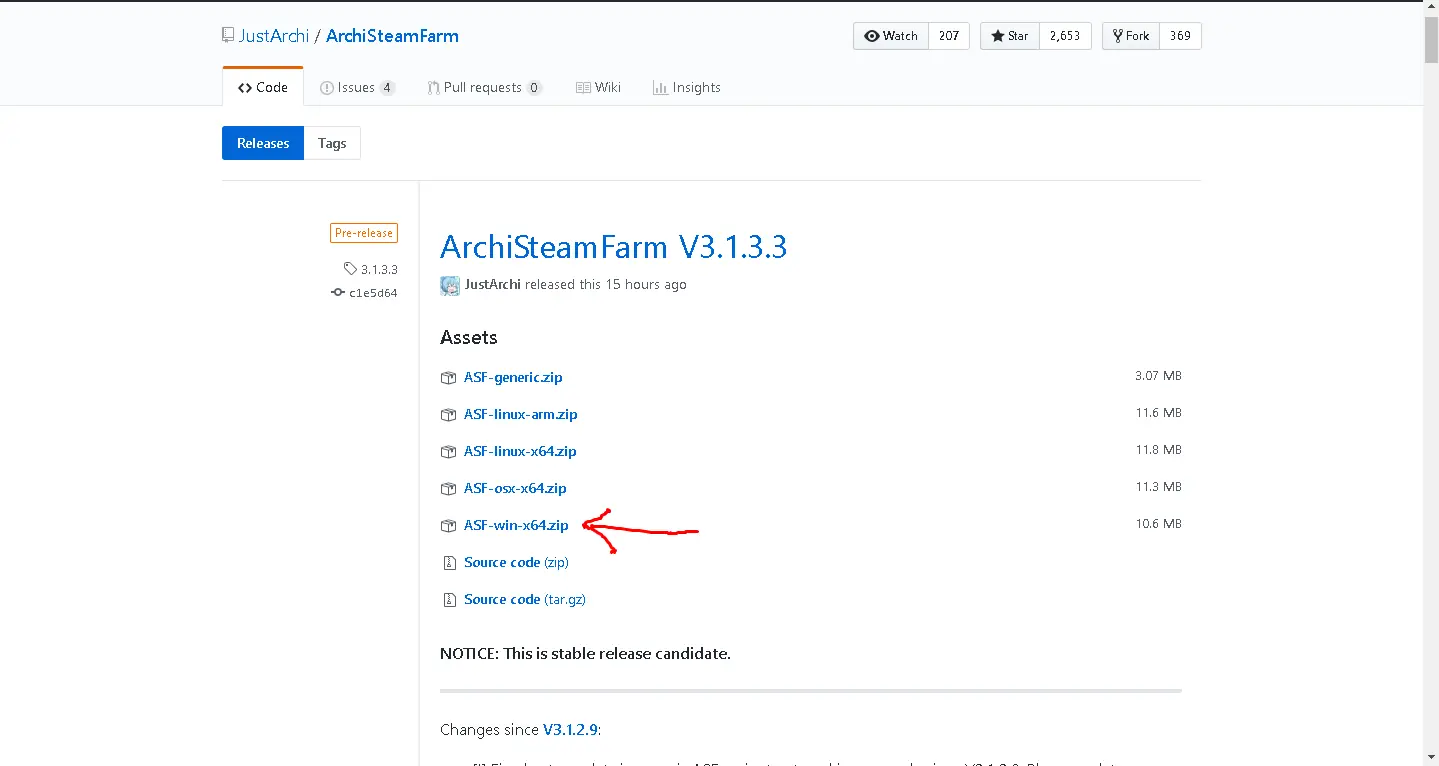1439x766 pixels.
Task: Click the 10.6 MB file size
Action: coord(1159,525)
